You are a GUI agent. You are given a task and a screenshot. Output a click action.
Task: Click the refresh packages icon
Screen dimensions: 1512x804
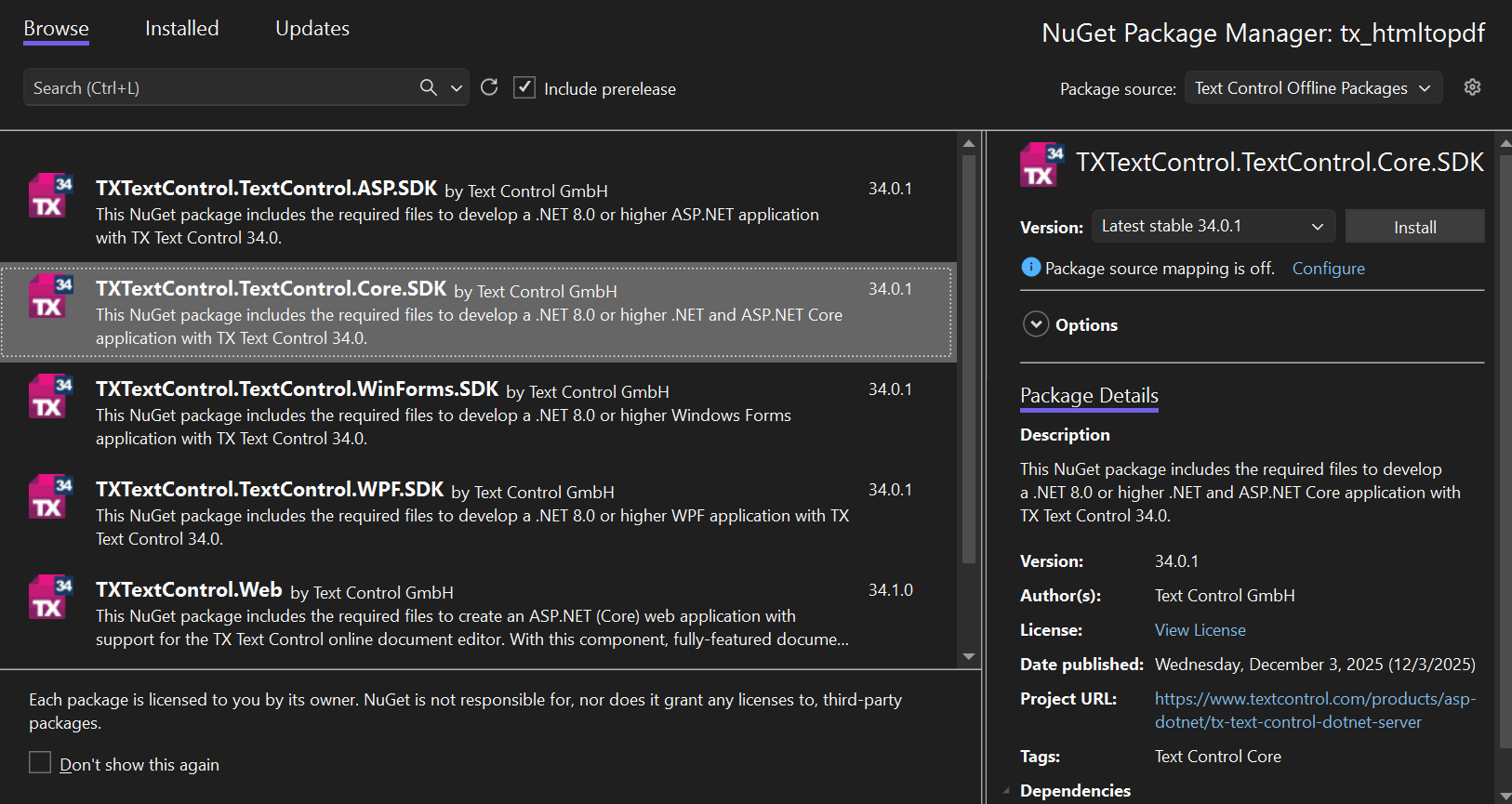coord(489,87)
